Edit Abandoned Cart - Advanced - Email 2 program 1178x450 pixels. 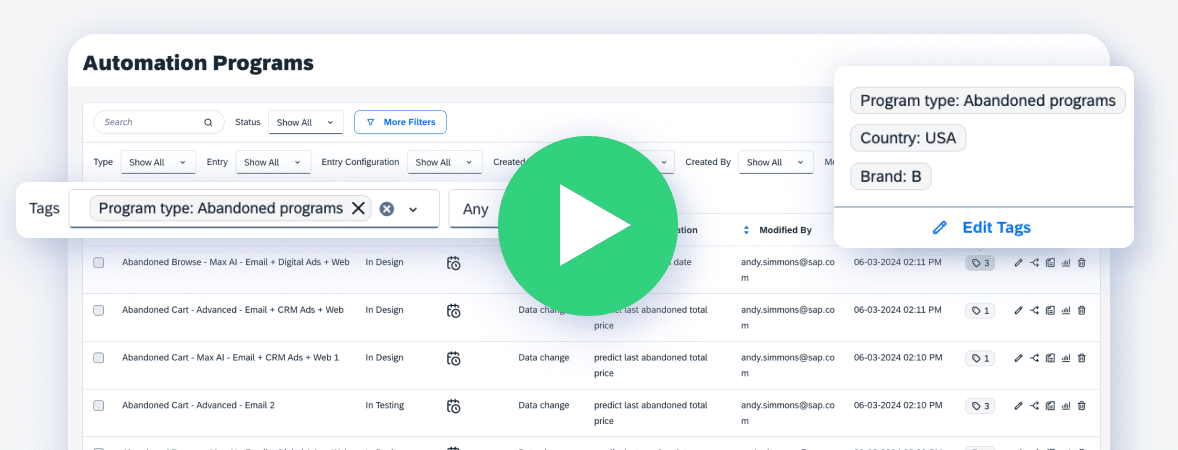1019,406
